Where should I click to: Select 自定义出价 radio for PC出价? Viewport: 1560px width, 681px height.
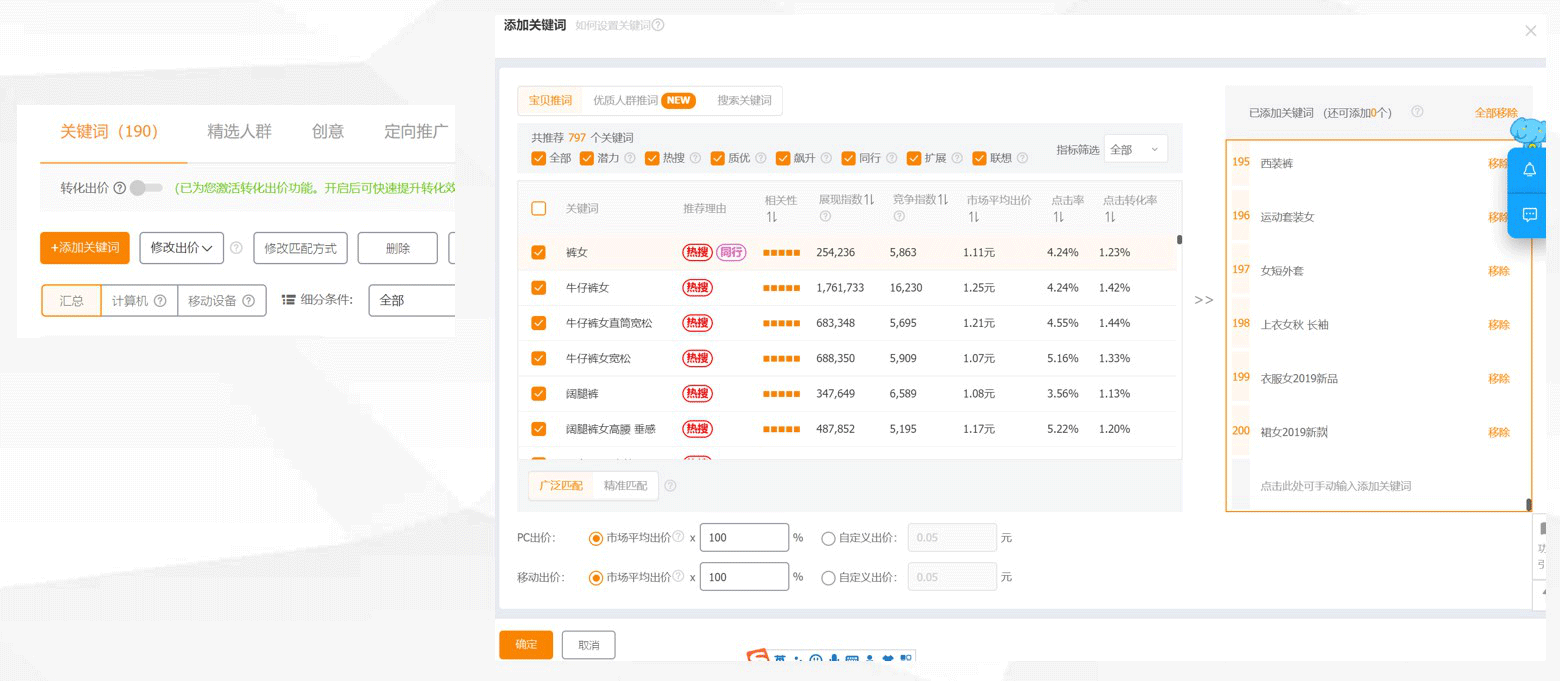(x=828, y=538)
